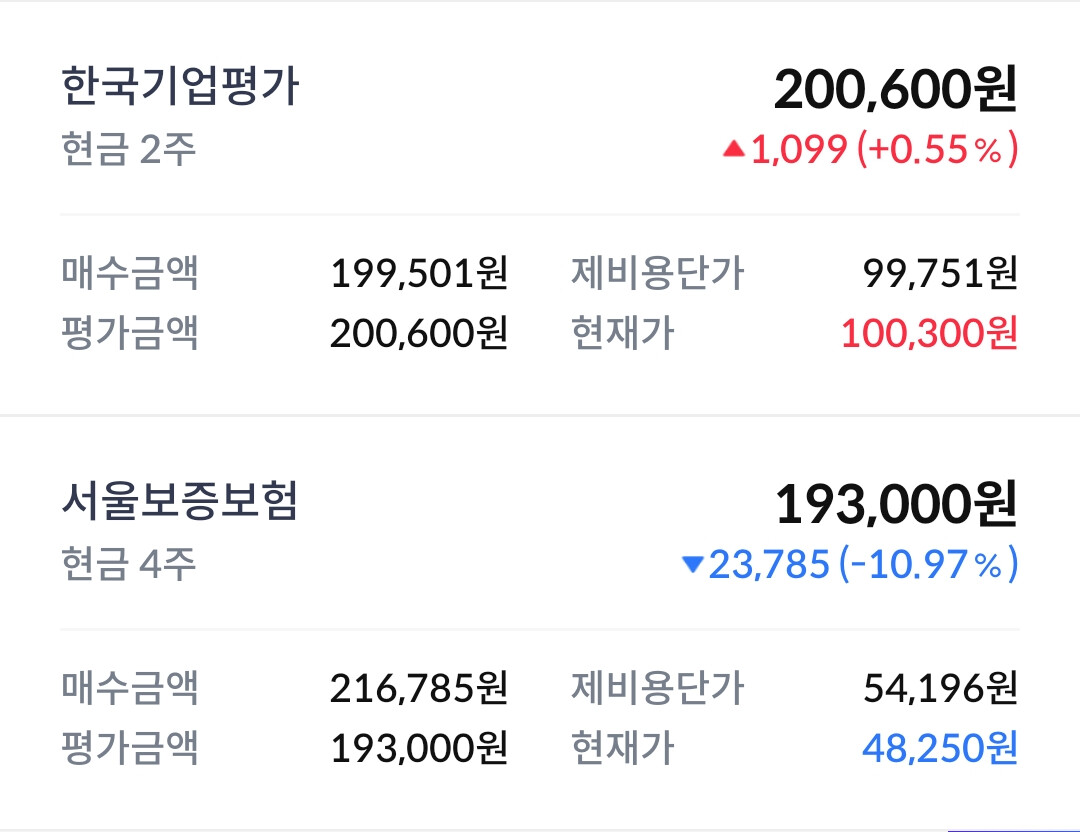Click the blue down-triangle loss icon

coord(692,565)
